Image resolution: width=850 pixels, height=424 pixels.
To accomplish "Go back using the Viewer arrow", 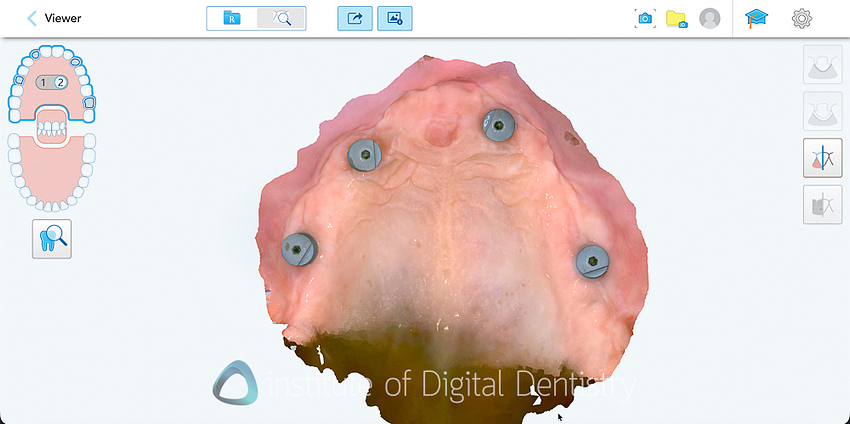I will (32, 18).
